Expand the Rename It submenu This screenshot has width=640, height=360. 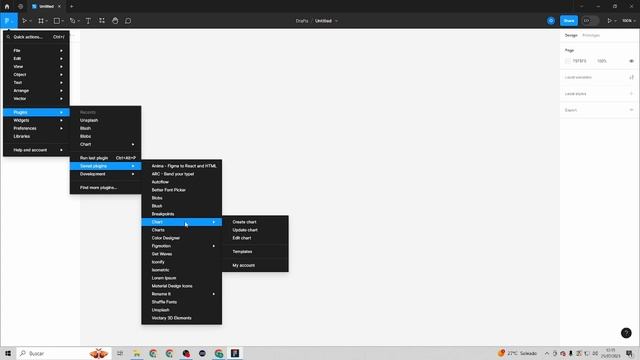click(182, 294)
